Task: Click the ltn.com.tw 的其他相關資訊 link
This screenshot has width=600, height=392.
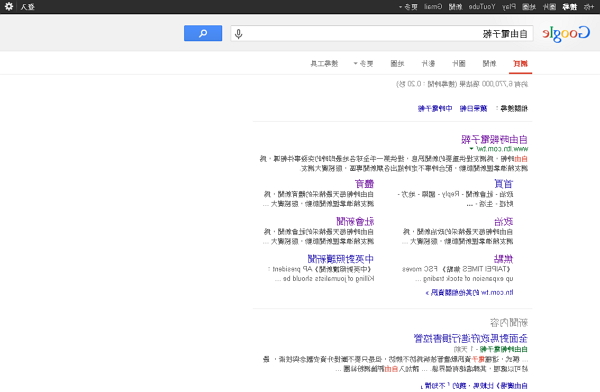Action: 469,292
